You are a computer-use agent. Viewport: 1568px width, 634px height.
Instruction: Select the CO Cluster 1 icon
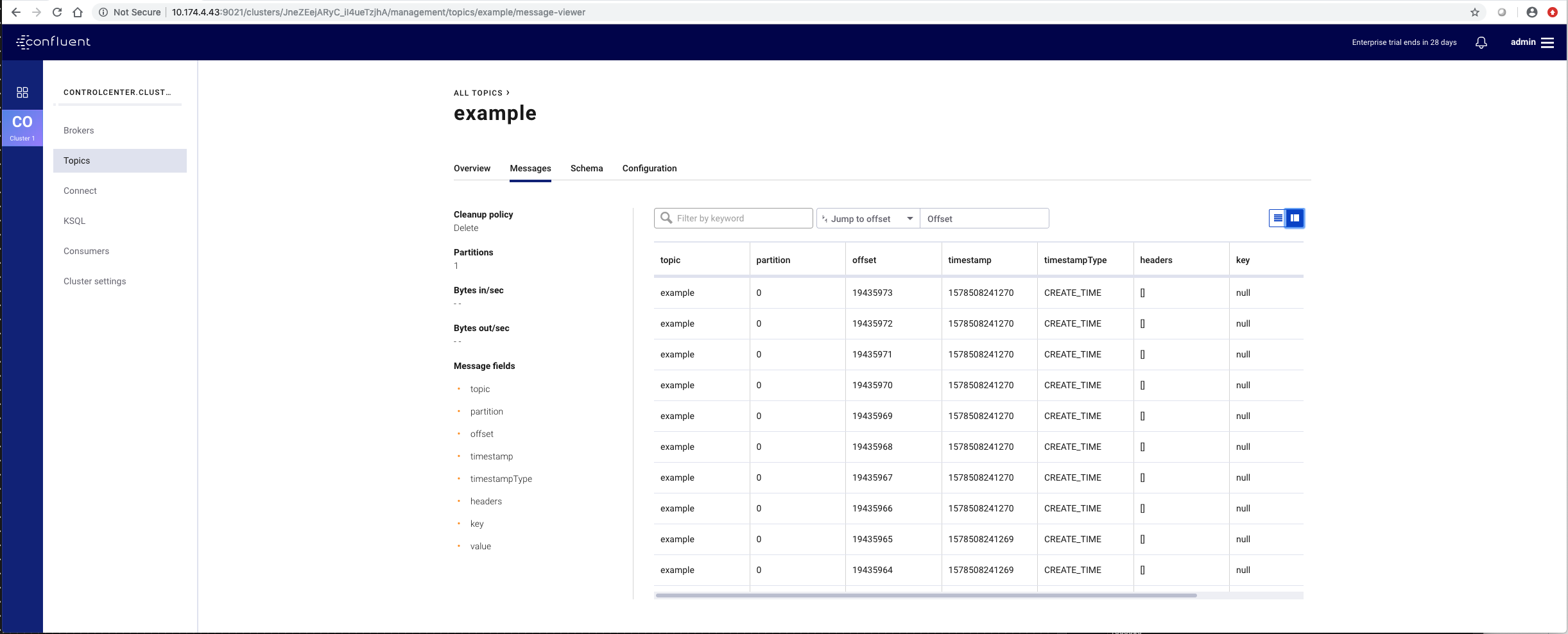click(x=22, y=128)
